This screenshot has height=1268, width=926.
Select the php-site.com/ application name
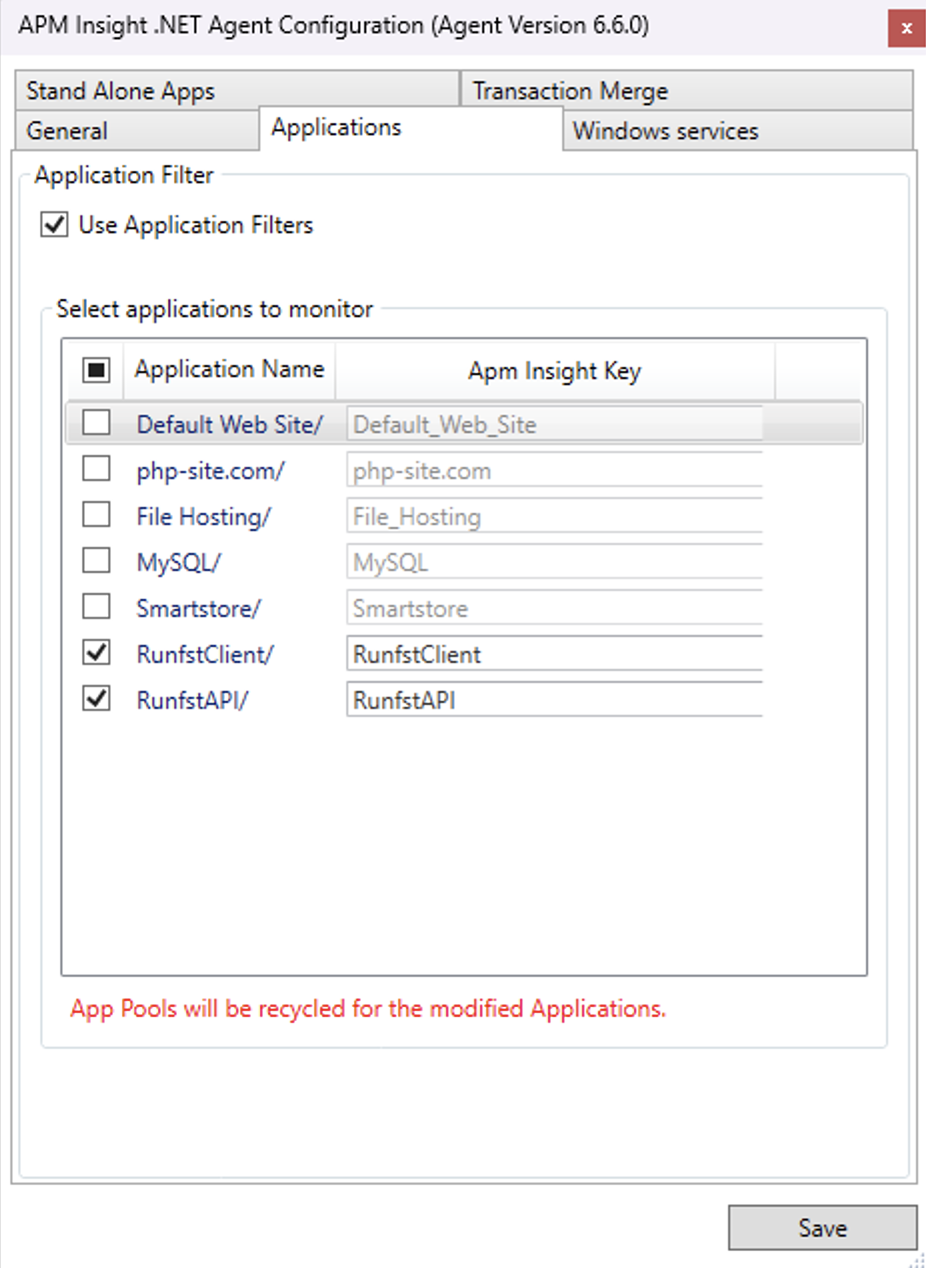pos(210,471)
